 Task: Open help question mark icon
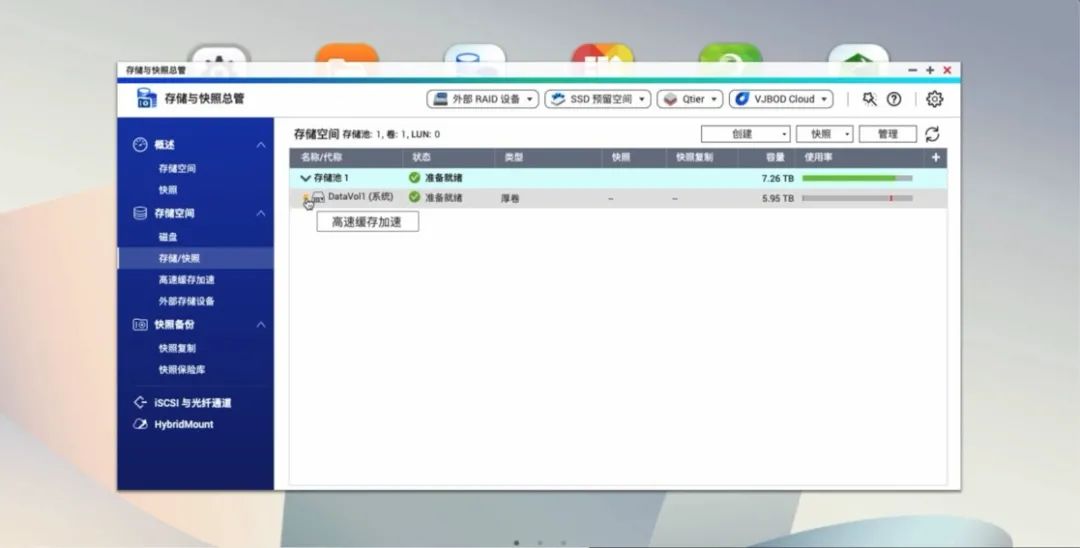pyautogui.click(x=894, y=99)
